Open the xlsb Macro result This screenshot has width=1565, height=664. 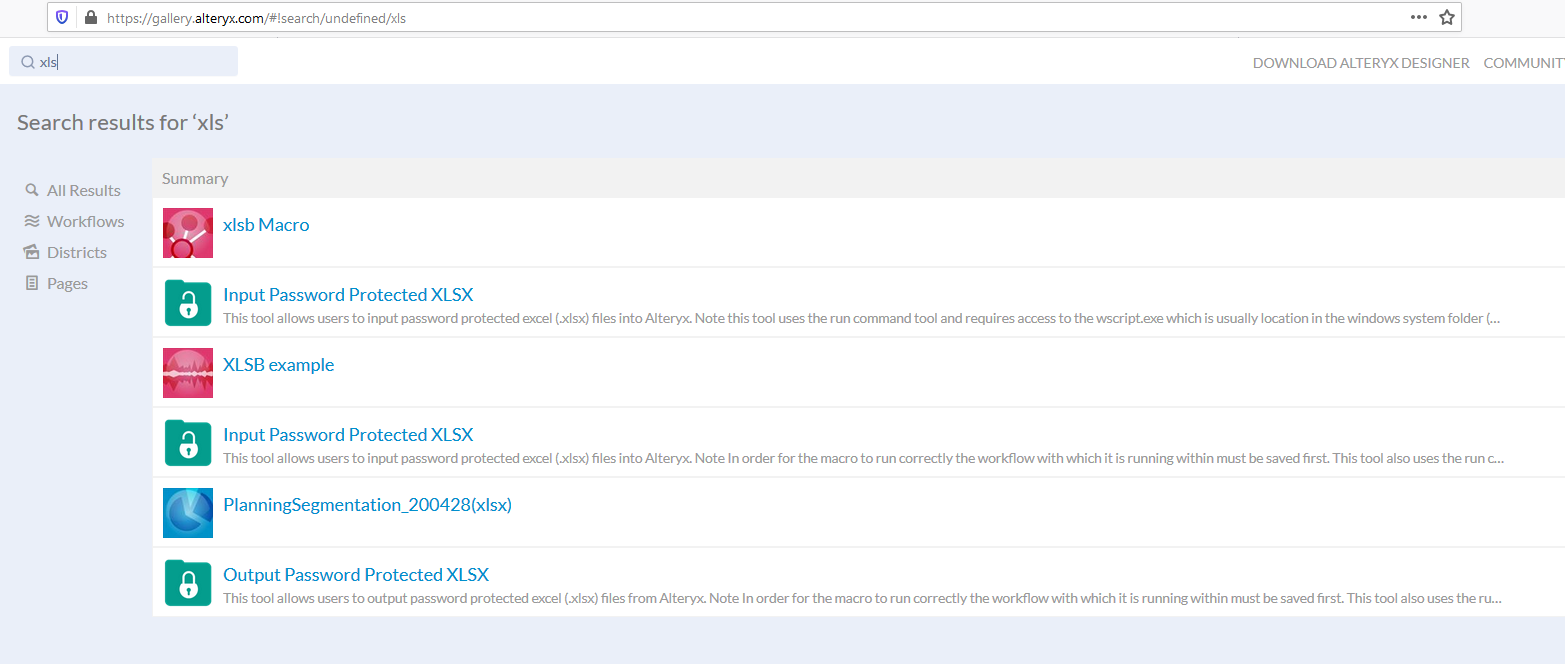tap(266, 225)
